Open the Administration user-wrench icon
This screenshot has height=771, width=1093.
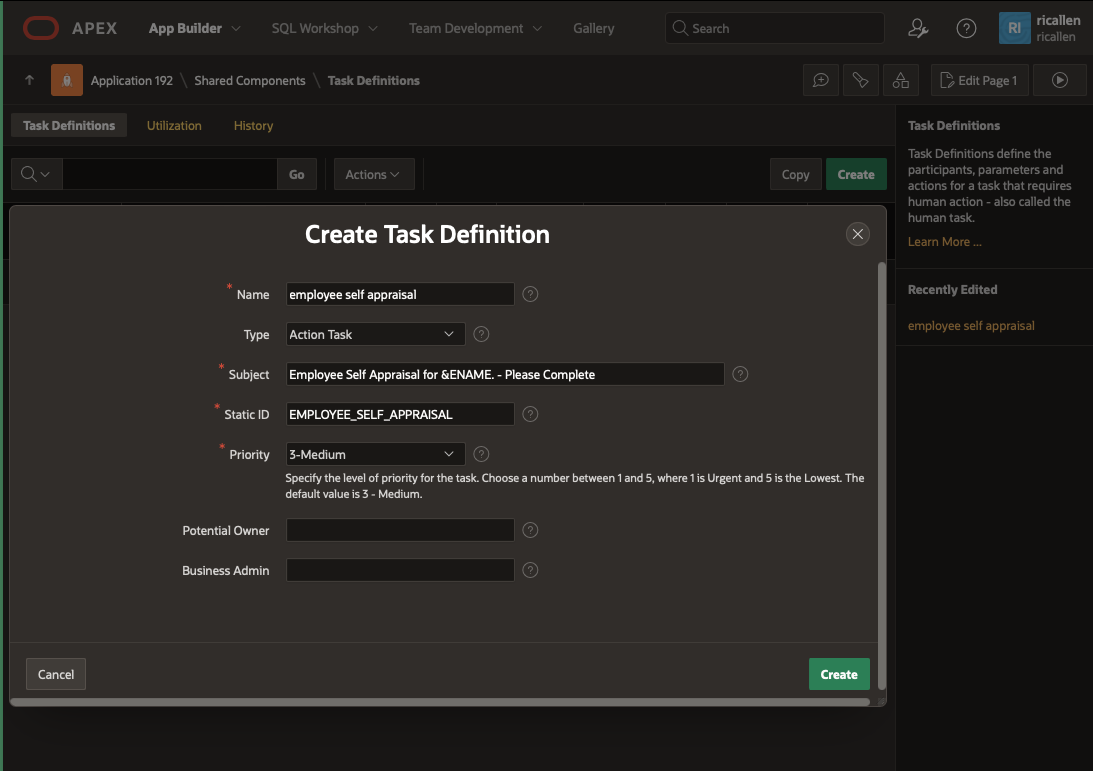(918, 28)
